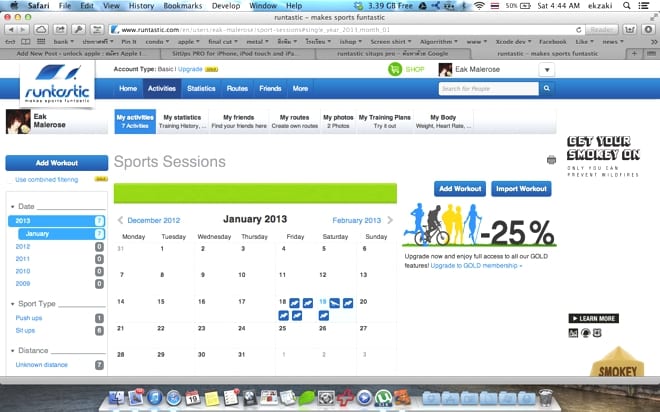660x412 pixels.
Task: Open the news bookmarks folder
Action: [612, 42]
